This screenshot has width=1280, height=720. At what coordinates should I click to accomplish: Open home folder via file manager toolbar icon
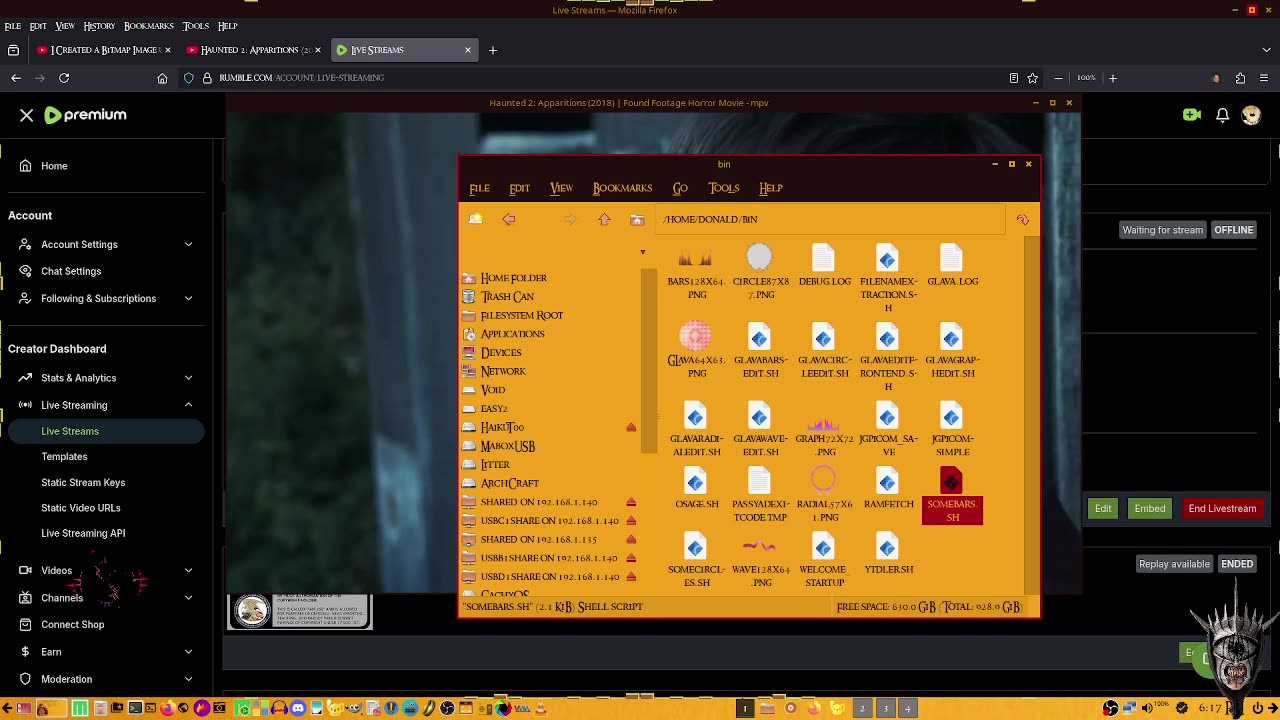tap(637, 219)
